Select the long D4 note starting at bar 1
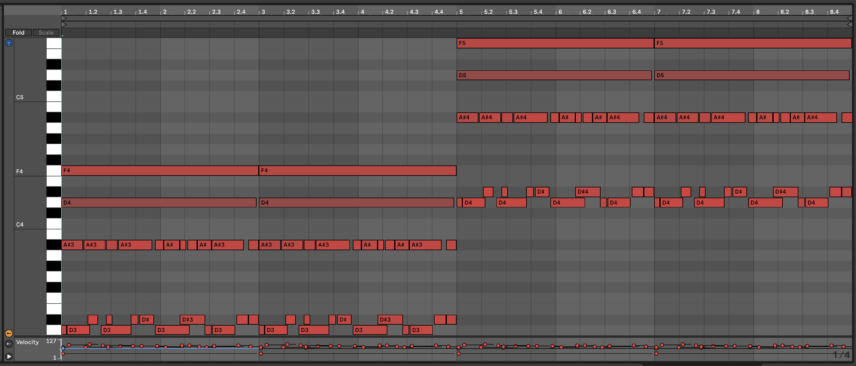The height and width of the screenshot is (366, 856). tap(159, 203)
